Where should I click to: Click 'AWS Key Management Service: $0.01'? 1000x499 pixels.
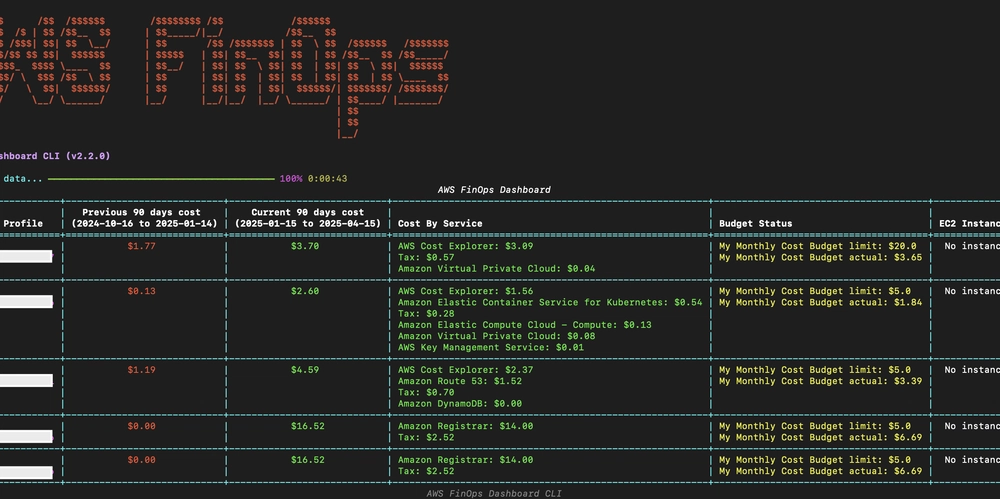tap(491, 347)
